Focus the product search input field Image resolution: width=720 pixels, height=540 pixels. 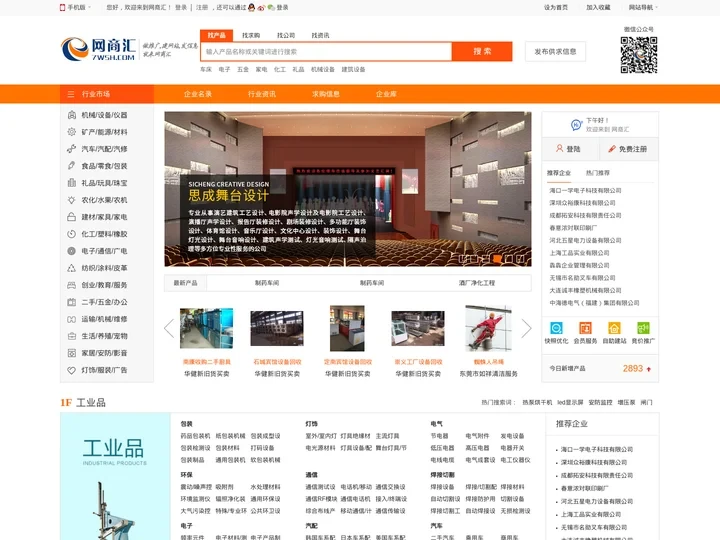326,51
